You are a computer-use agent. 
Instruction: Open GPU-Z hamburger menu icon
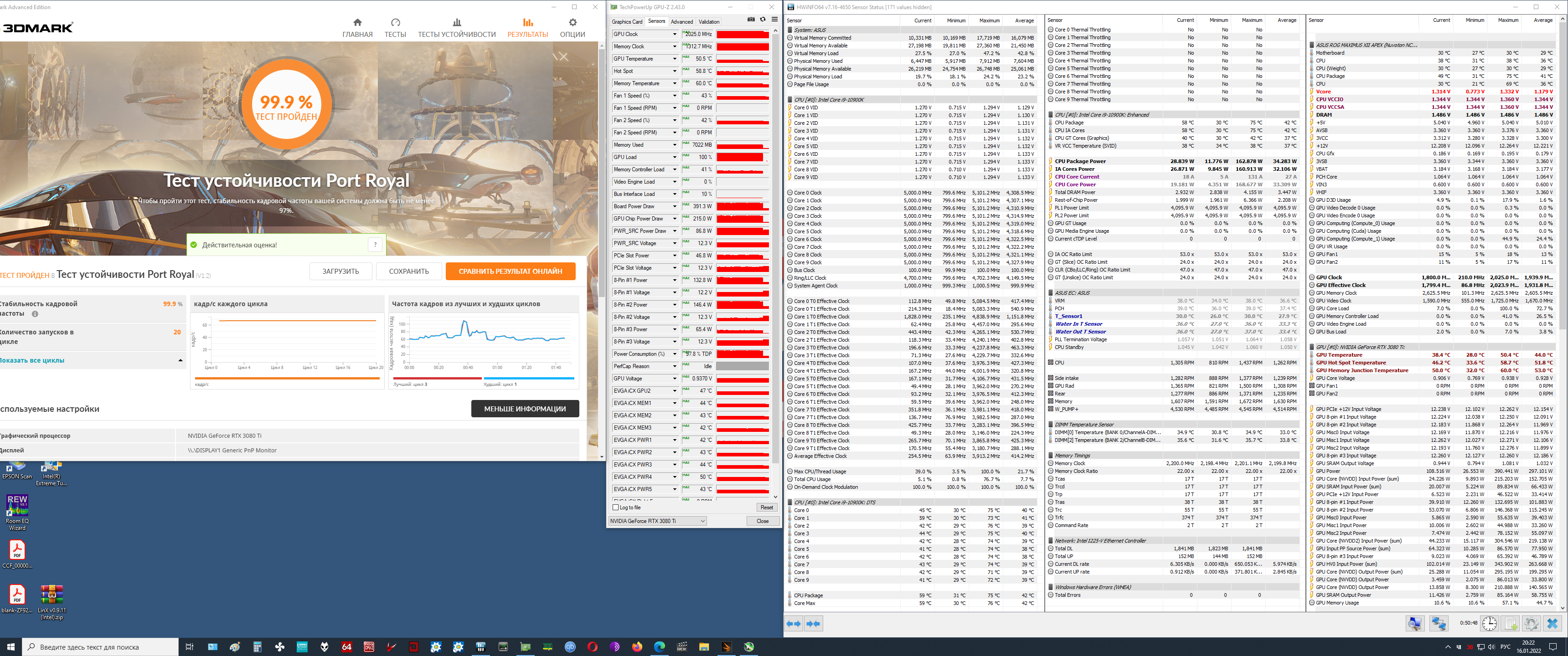point(774,20)
